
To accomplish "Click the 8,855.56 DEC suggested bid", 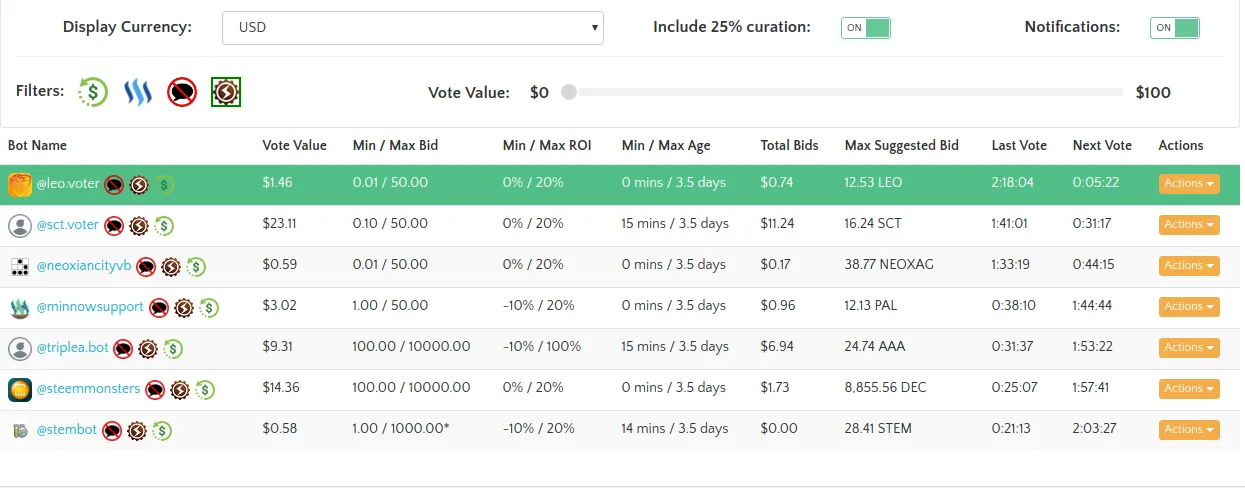I will [886, 388].
